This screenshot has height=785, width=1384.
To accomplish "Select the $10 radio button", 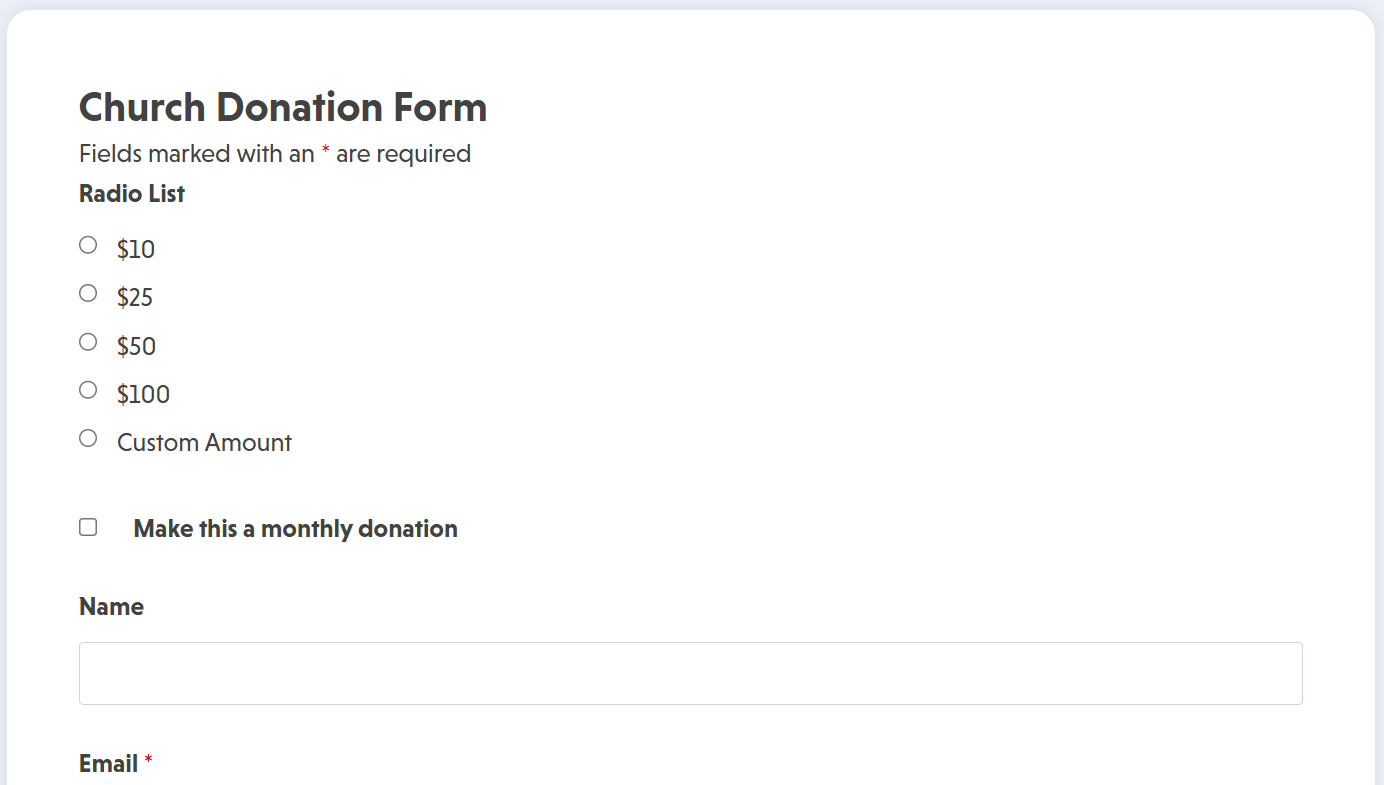I will pos(88,245).
